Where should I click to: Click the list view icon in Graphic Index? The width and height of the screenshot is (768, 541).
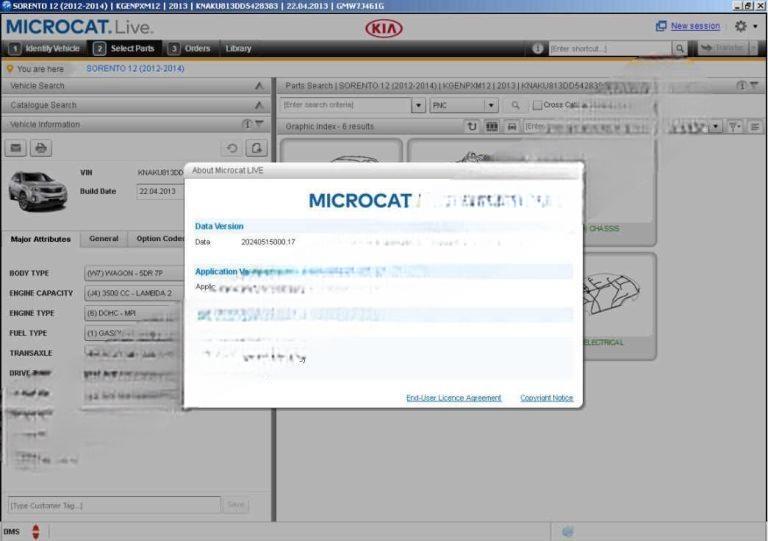(x=755, y=127)
